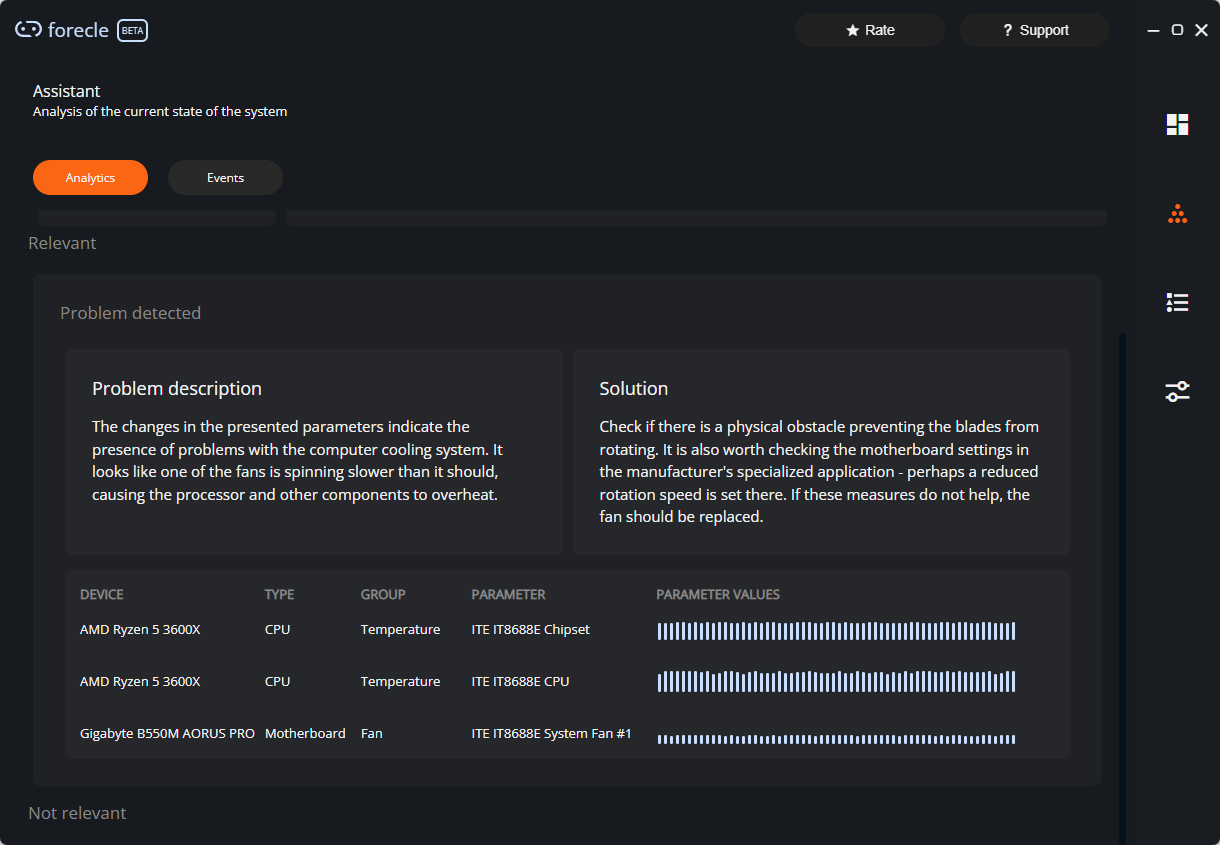
Task: Click the star Rate button
Action: tap(870, 30)
